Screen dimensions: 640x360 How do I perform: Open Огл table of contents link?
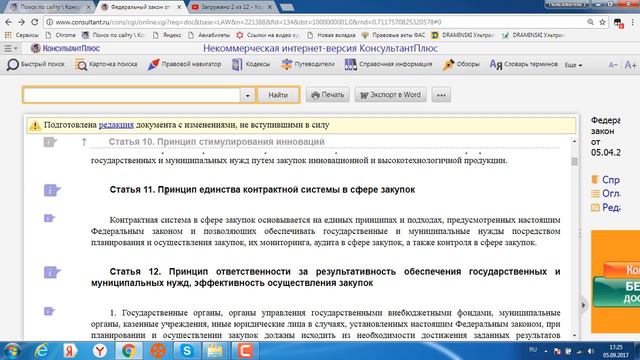pos(606,193)
